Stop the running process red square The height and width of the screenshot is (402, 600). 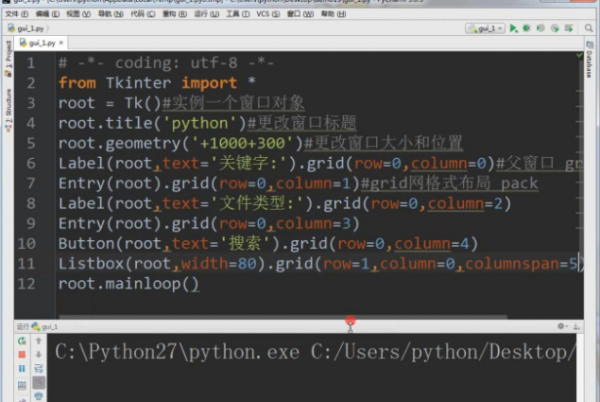(x=22, y=354)
